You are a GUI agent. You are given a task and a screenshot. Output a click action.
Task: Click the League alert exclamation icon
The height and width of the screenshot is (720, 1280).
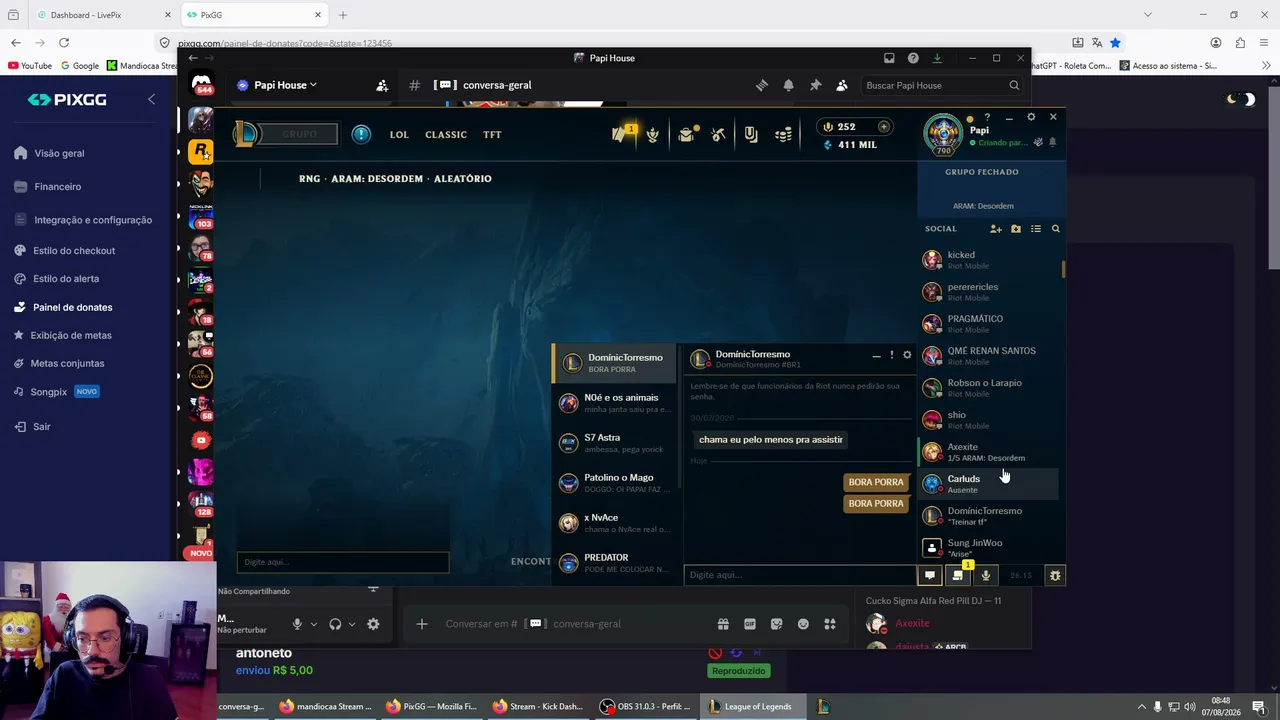pos(361,134)
